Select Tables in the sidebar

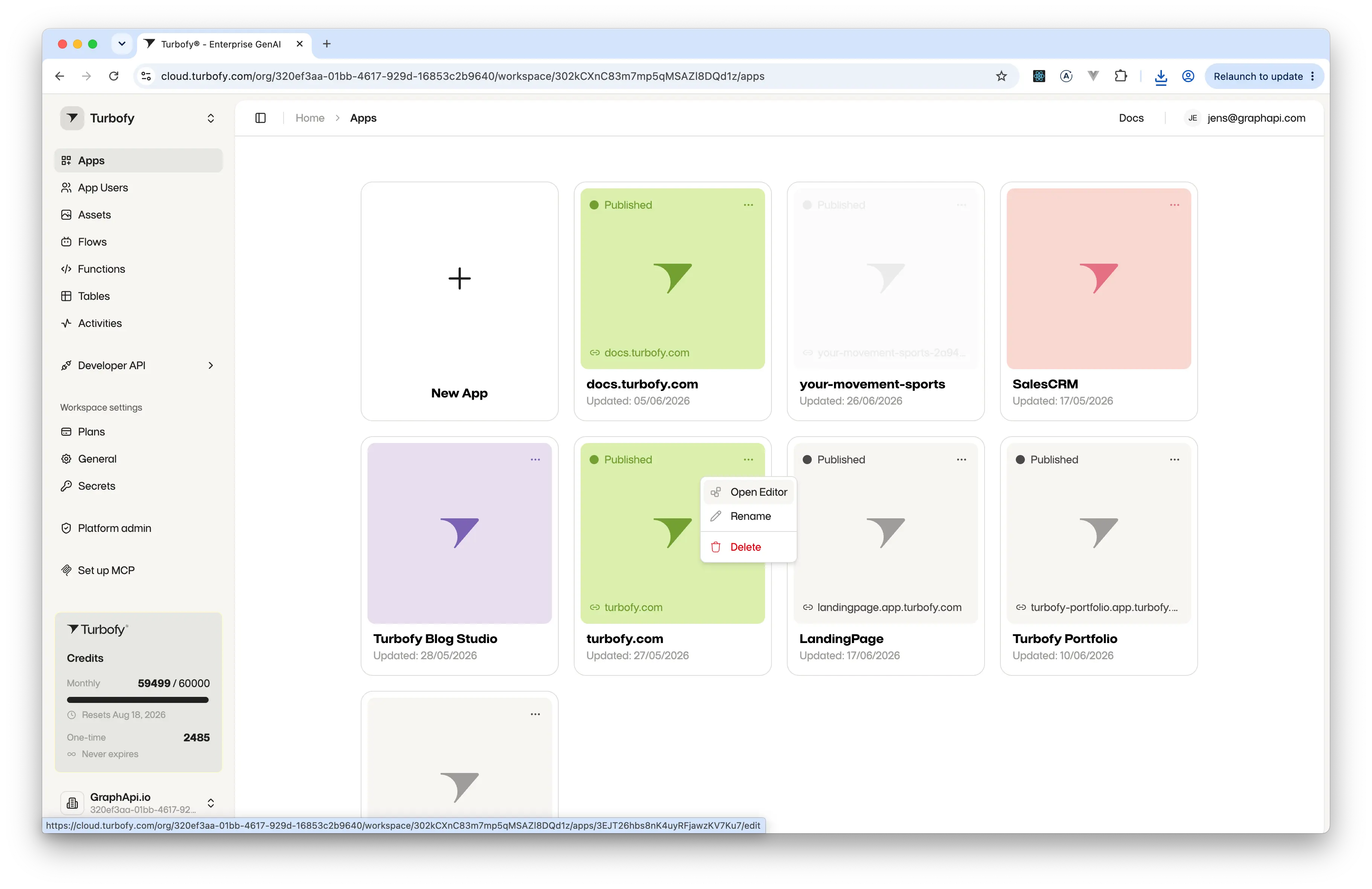[138, 296]
